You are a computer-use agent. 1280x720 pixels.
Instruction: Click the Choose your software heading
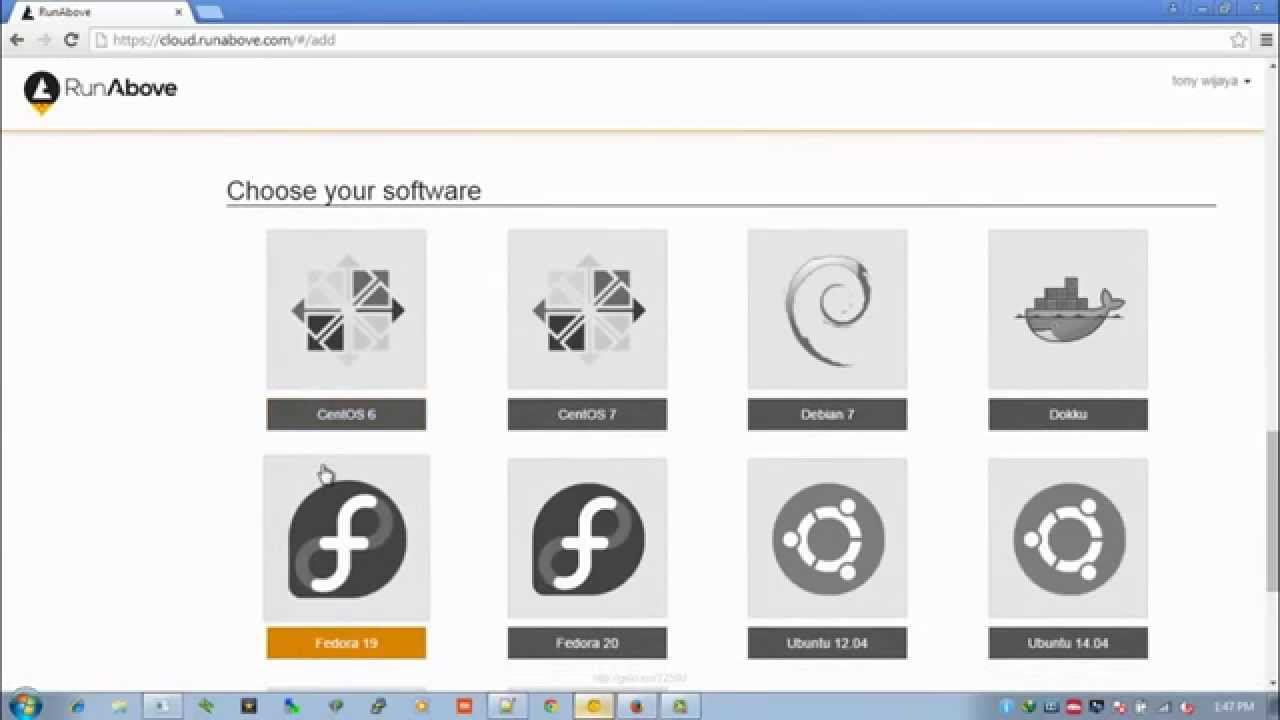pos(354,191)
